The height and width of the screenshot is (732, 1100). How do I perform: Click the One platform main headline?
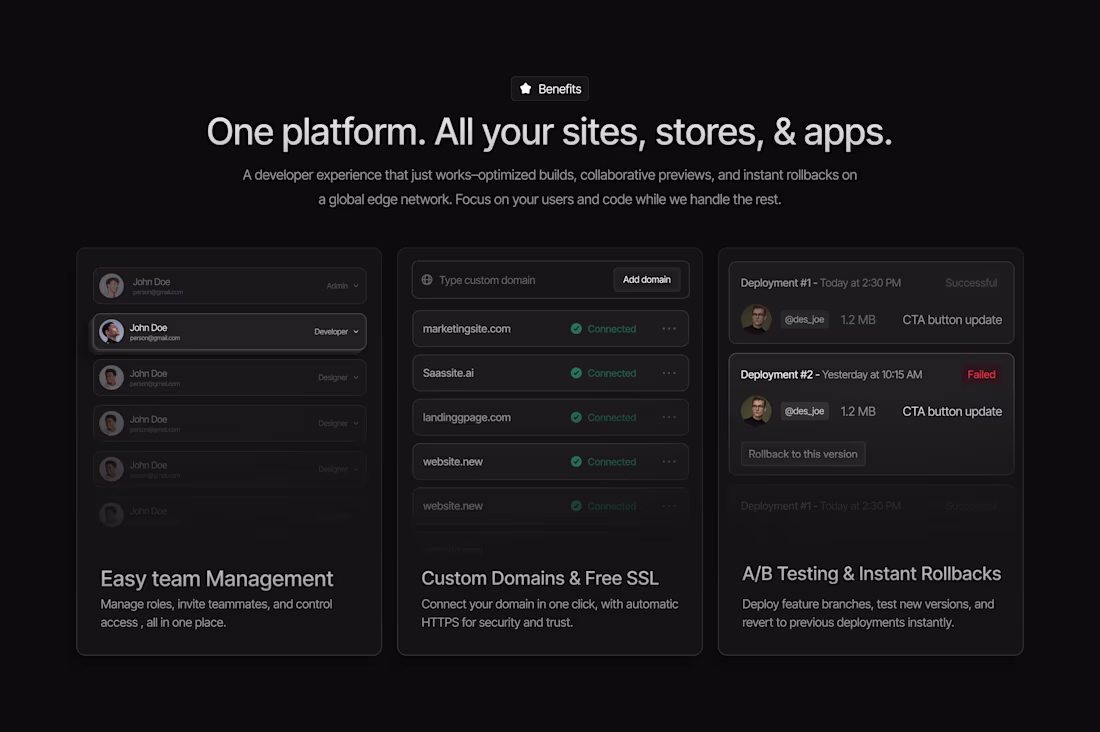[549, 132]
